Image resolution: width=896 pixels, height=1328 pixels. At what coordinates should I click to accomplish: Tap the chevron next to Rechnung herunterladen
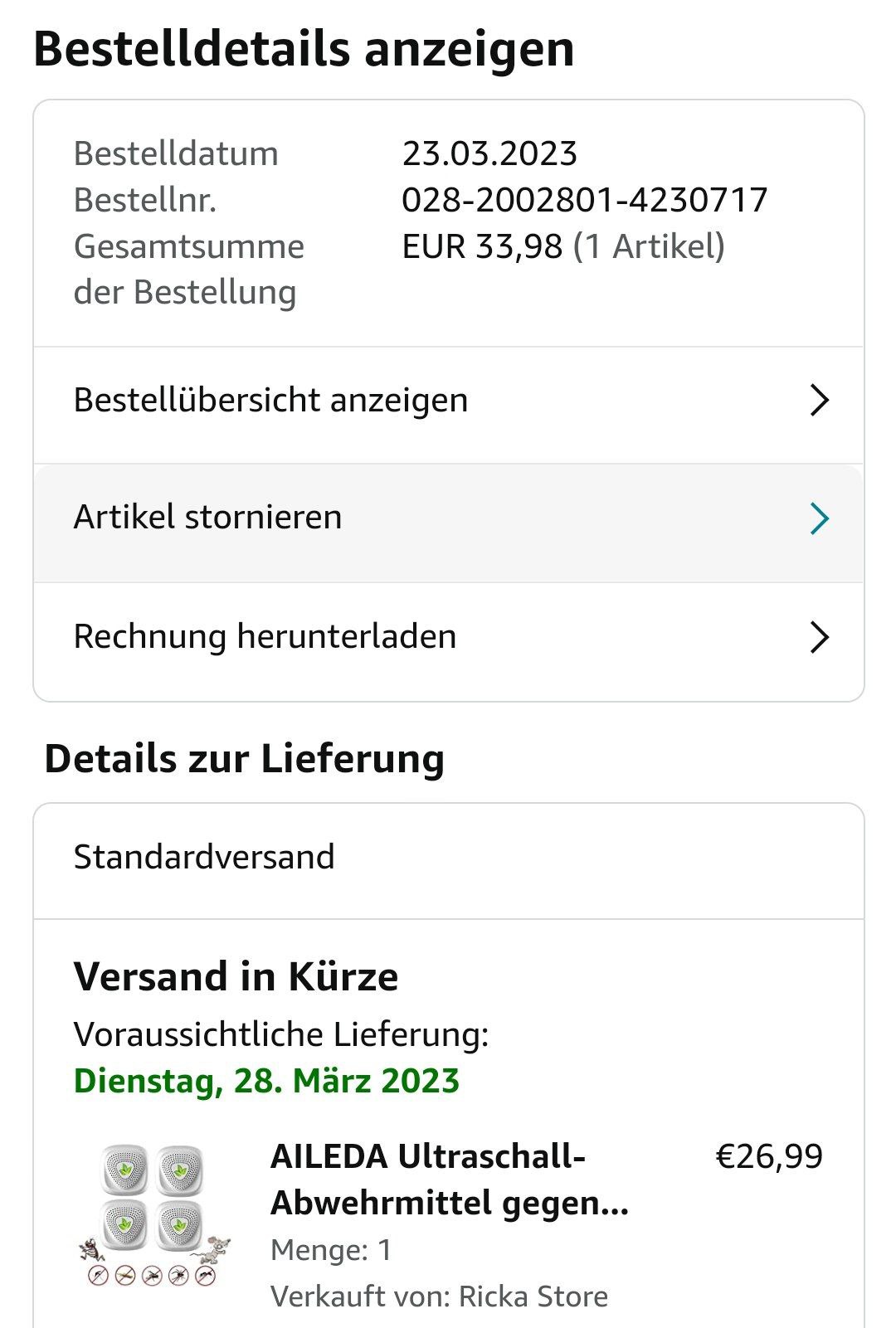pos(819,638)
